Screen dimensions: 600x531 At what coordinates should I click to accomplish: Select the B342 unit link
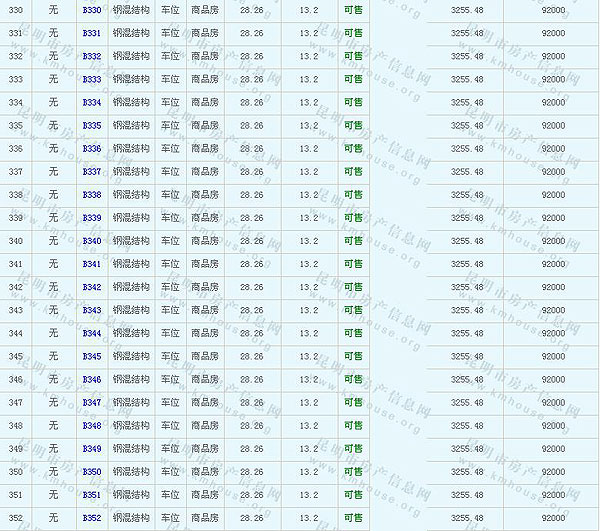tap(92, 287)
